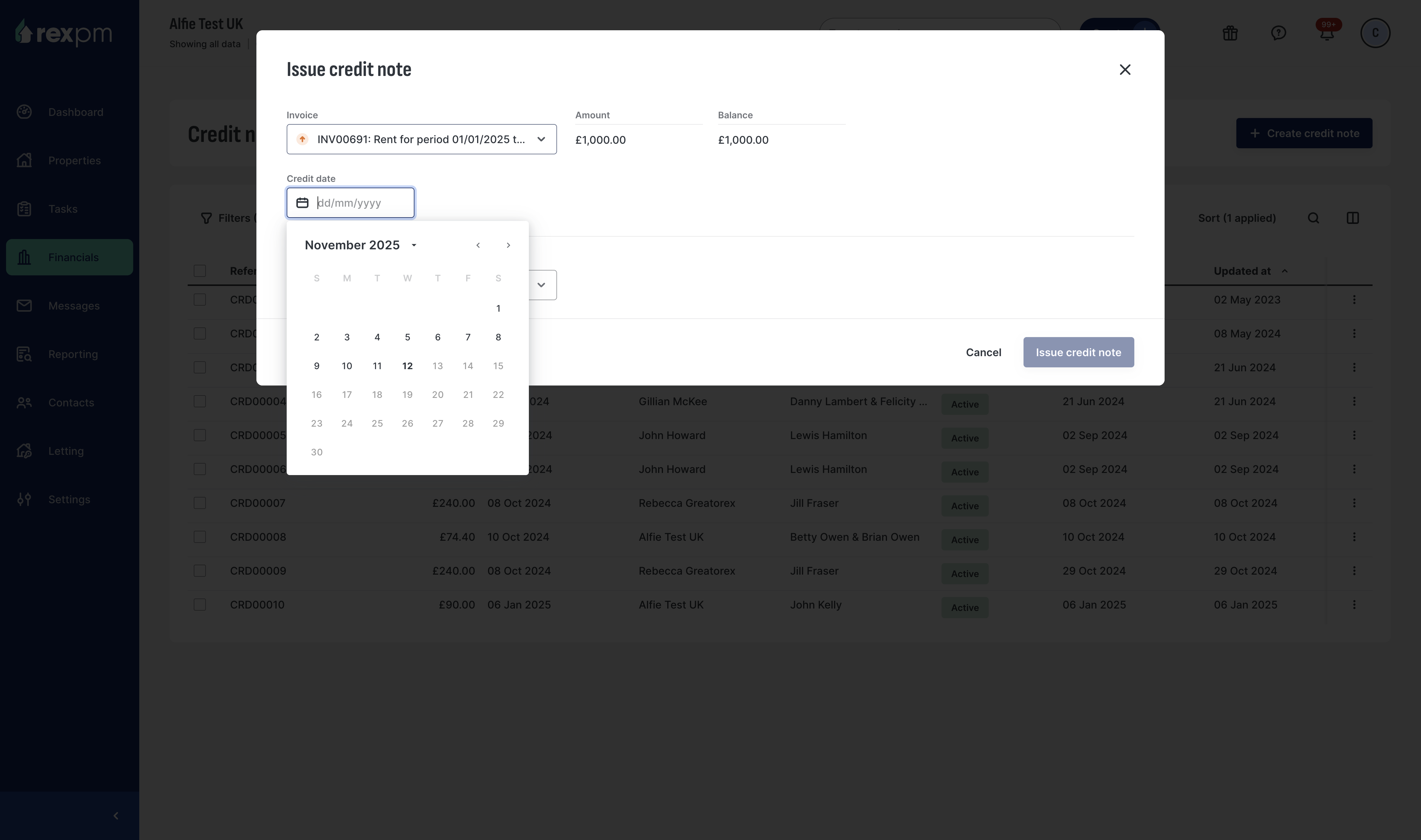
Task: Tick the checkbox for CRD00008
Action: tap(200, 537)
